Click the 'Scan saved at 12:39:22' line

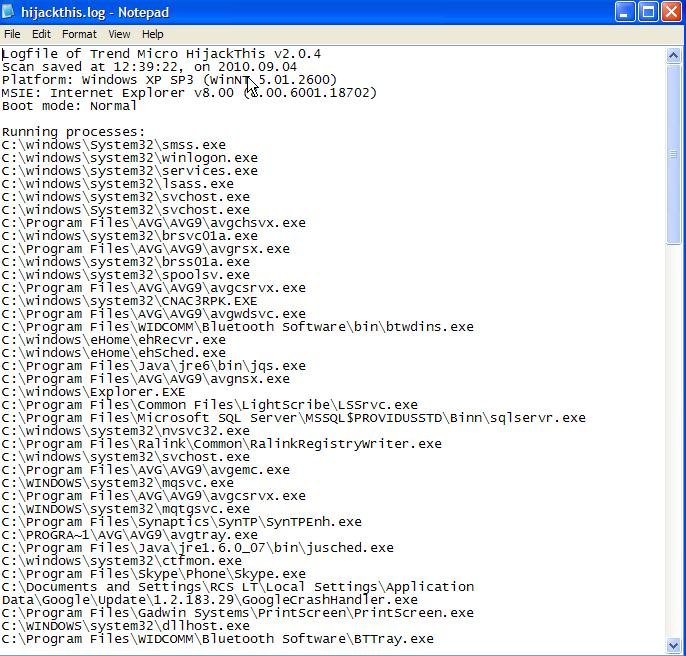(149, 67)
